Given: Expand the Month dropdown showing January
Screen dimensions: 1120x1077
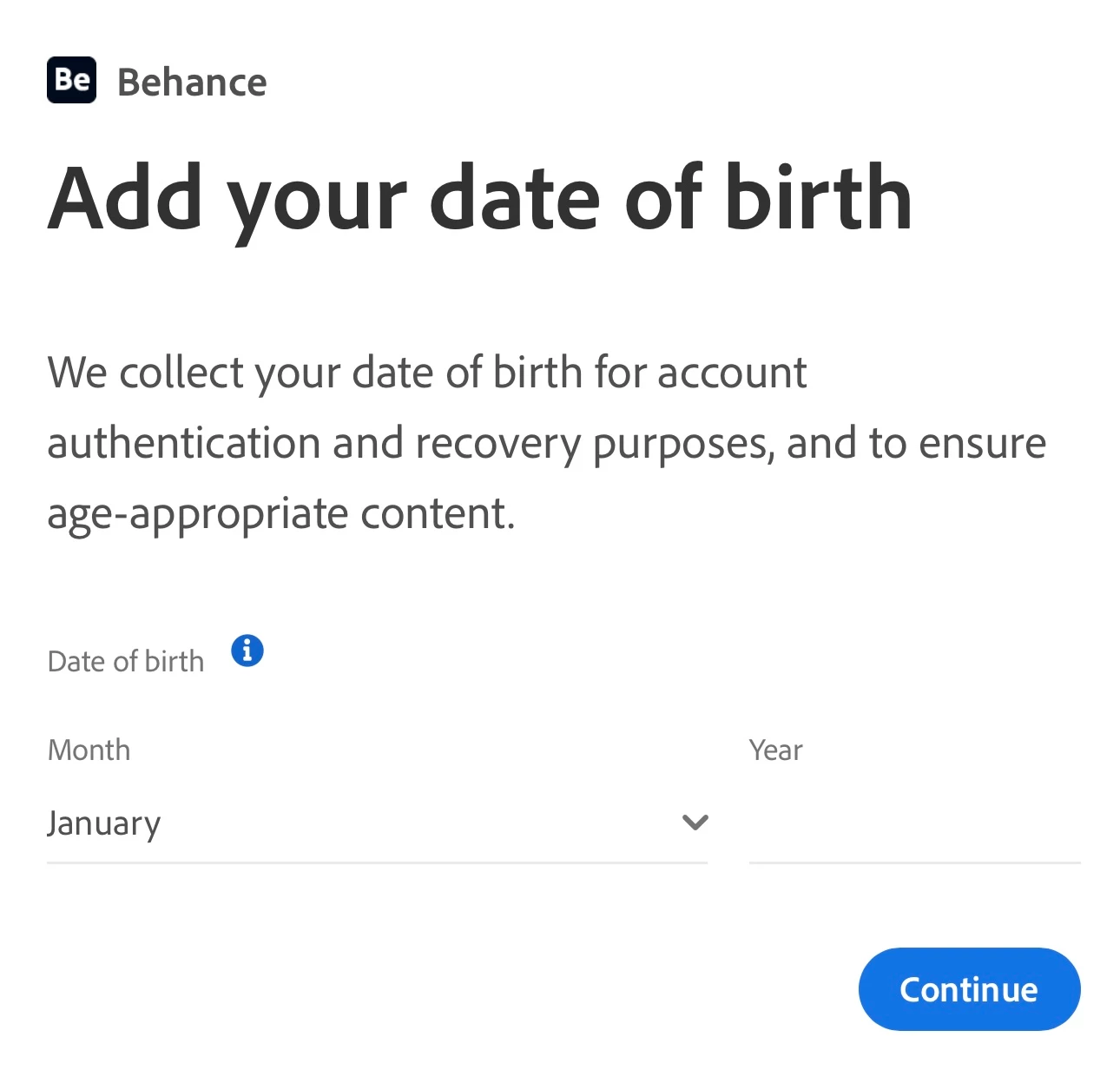Looking at the screenshot, I should tap(377, 823).
